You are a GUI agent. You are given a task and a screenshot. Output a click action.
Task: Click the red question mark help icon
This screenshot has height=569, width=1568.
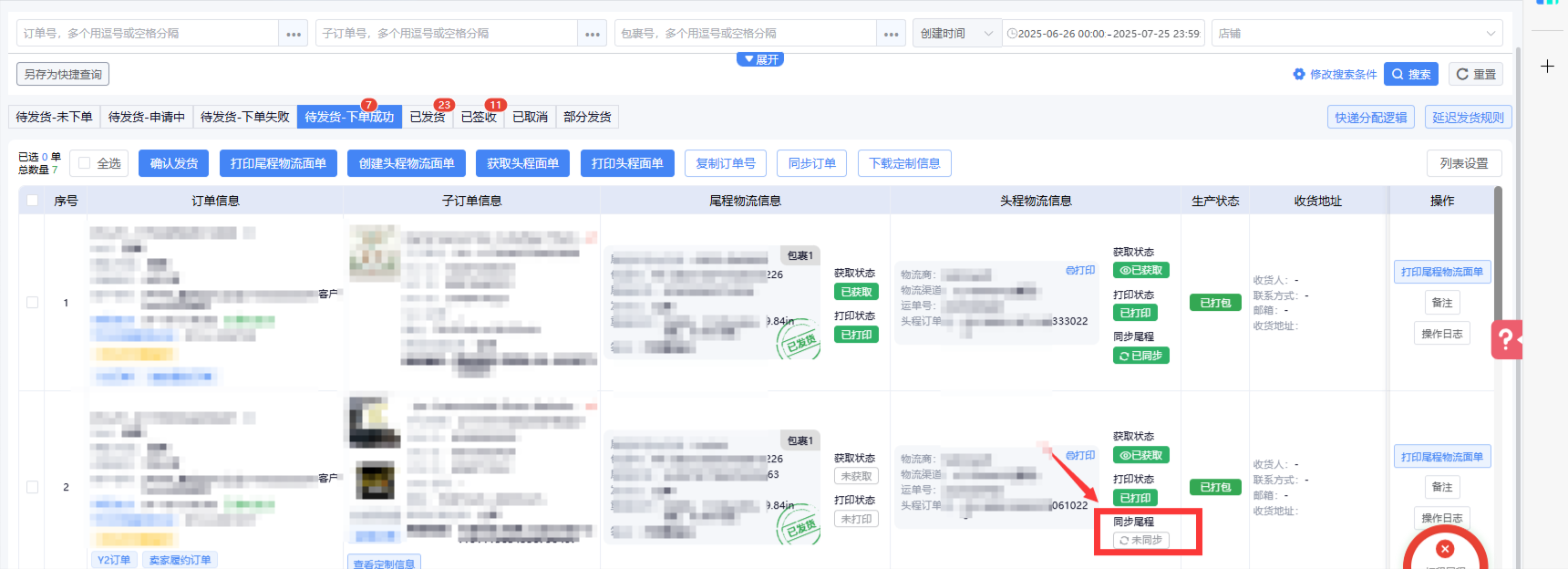[x=1506, y=339]
